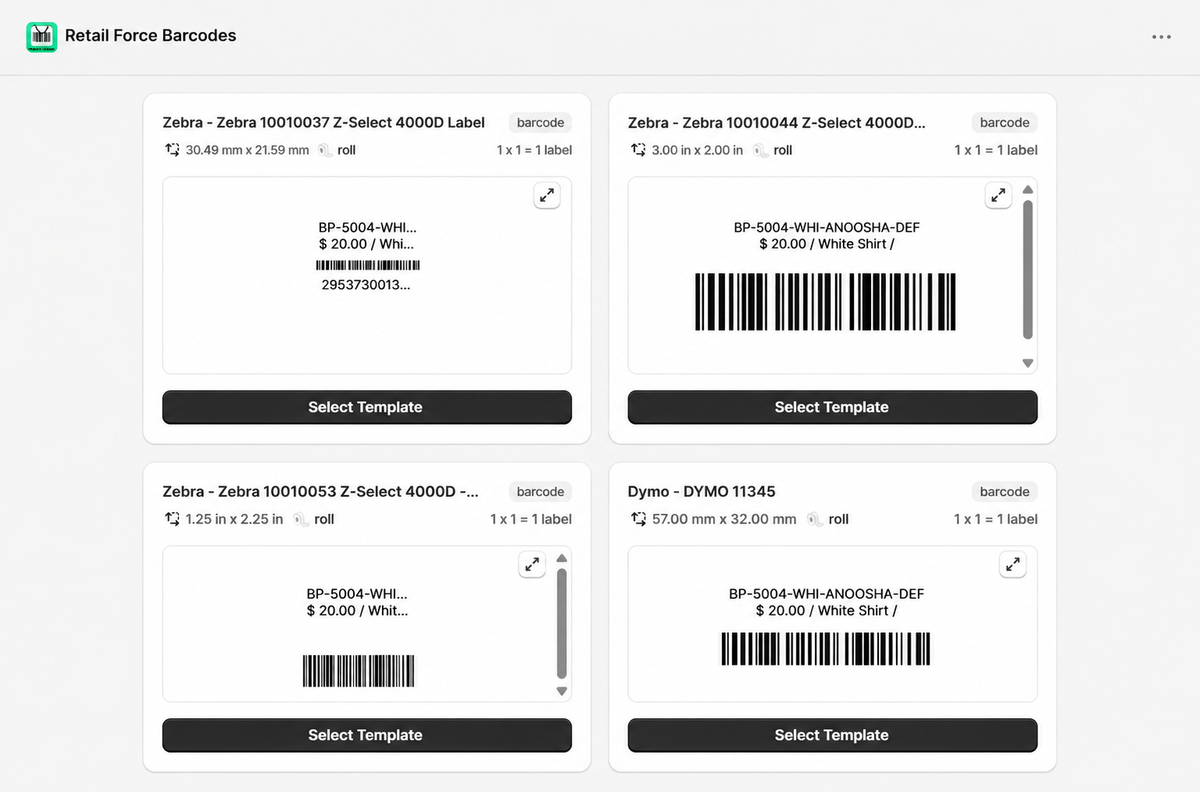Click scrollbar thumb in Zebra 10010044 preview

(1027, 270)
